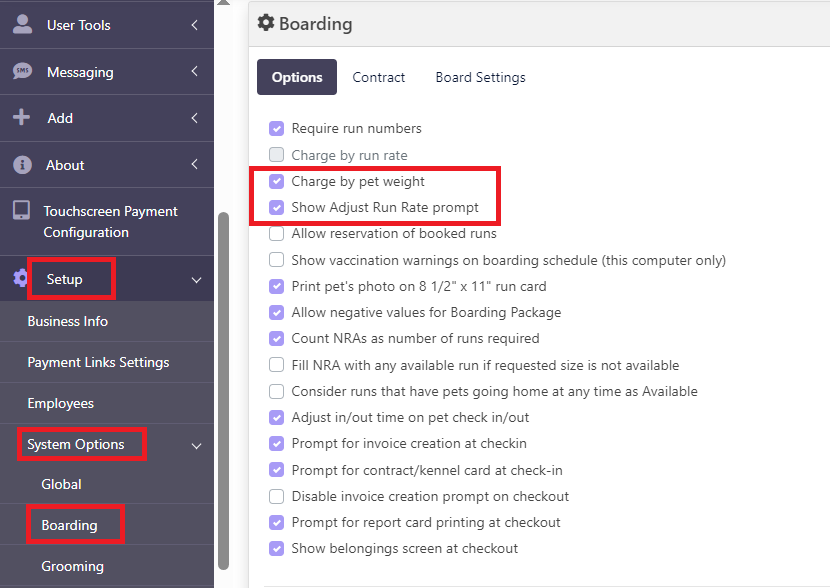Collapse the Setup menu chevron
830x588 pixels.
pyautogui.click(x=196, y=280)
